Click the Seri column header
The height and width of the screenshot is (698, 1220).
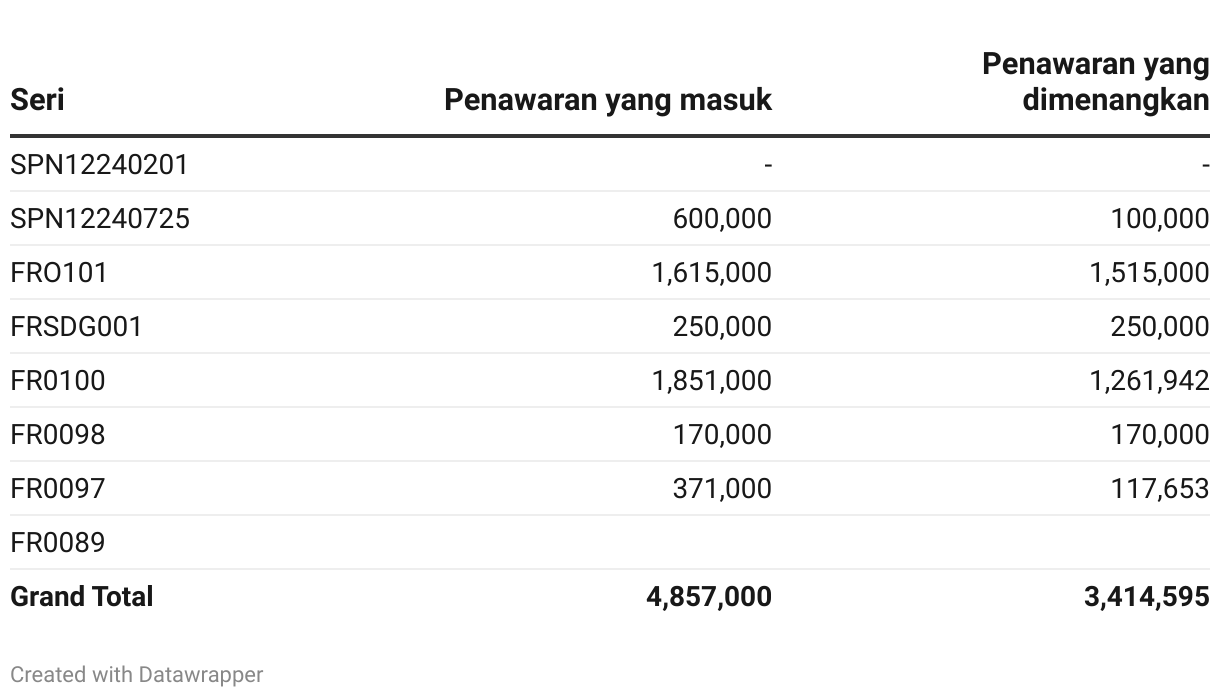point(37,100)
